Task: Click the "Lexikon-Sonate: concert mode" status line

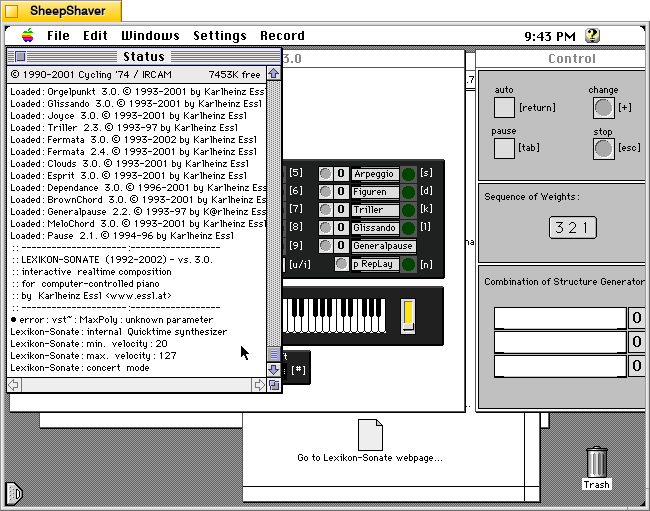Action: point(80,368)
